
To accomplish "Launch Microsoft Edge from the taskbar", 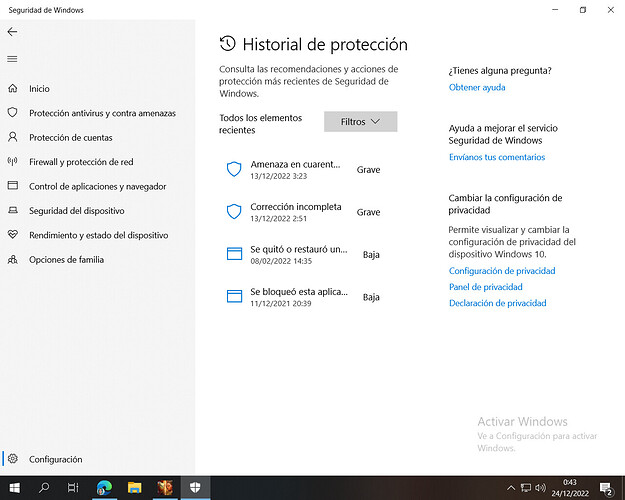I will pos(104,487).
